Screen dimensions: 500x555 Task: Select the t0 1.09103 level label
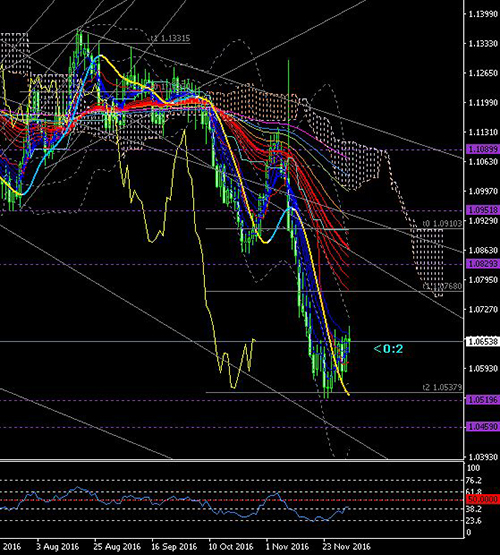[442, 224]
